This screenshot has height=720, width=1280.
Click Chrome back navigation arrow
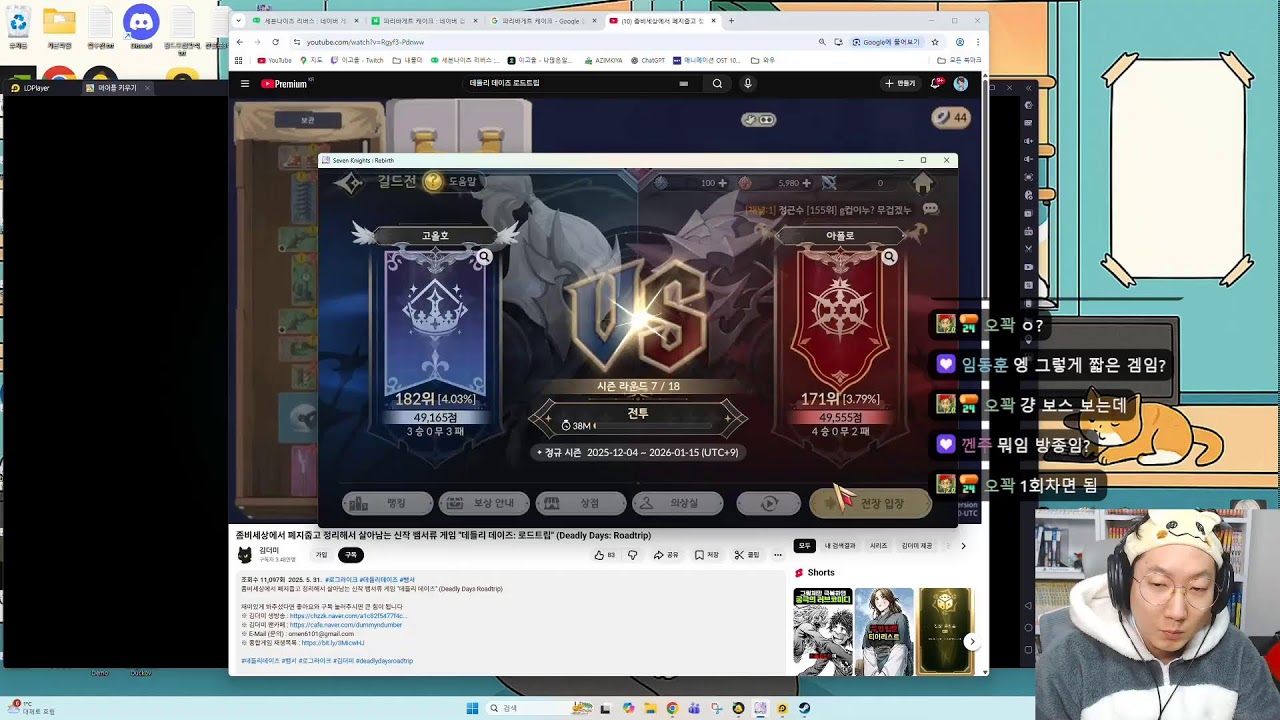[x=240, y=42]
